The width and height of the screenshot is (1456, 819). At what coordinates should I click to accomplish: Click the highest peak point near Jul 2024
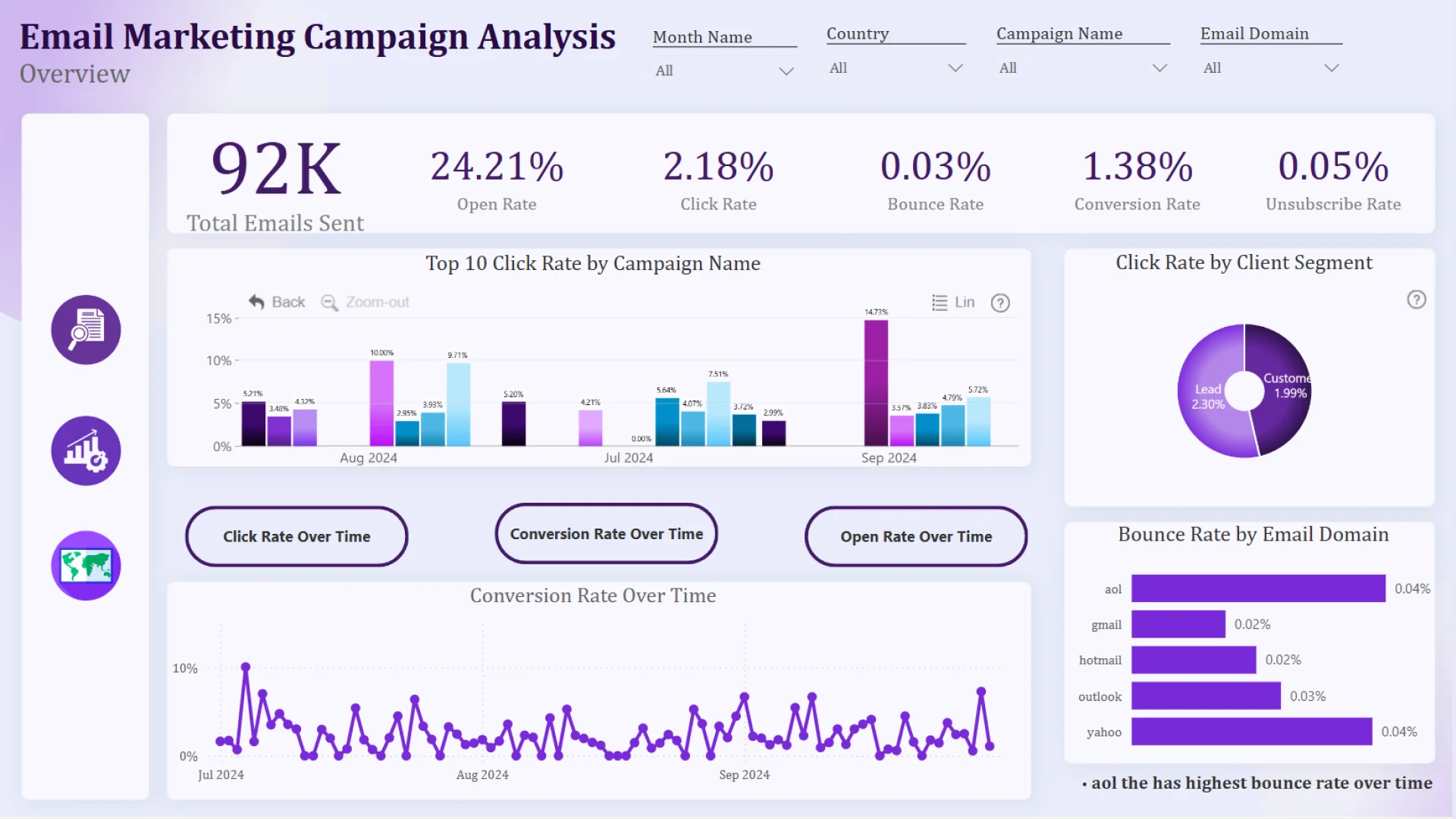click(x=246, y=667)
